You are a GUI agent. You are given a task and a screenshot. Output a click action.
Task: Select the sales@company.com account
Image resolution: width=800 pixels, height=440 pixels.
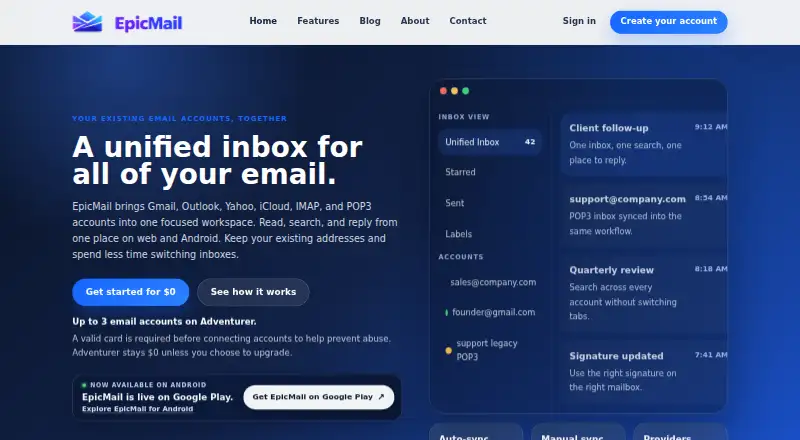(x=490, y=282)
